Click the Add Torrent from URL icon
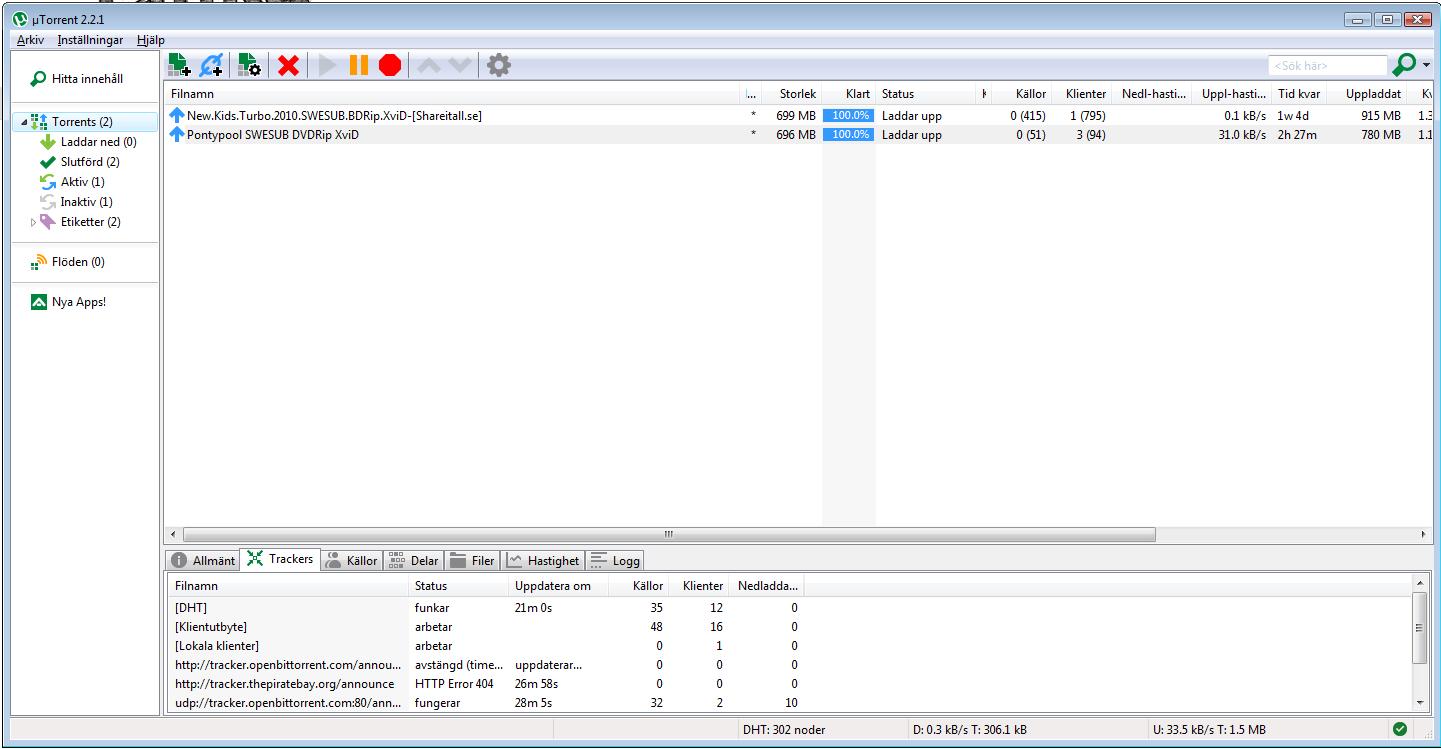The height and width of the screenshot is (749, 1441). coord(212,65)
